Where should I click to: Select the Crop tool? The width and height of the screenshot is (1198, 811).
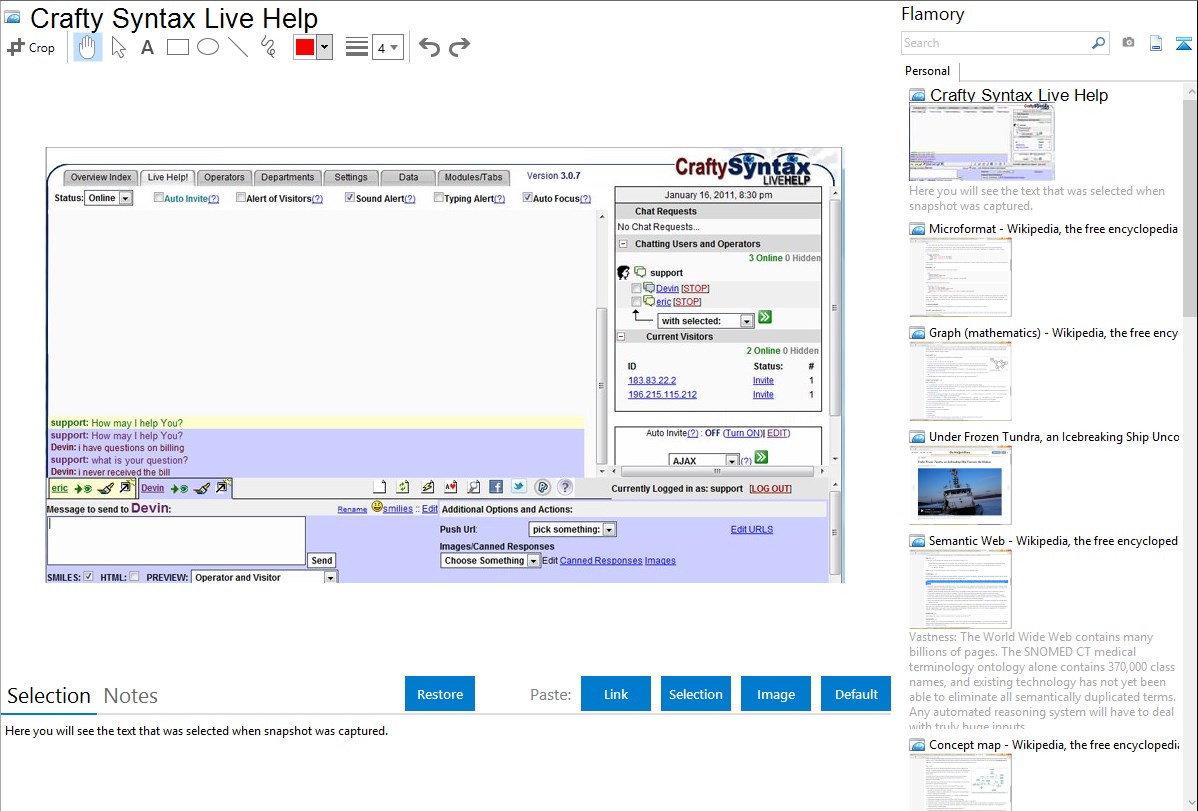[x=31, y=47]
